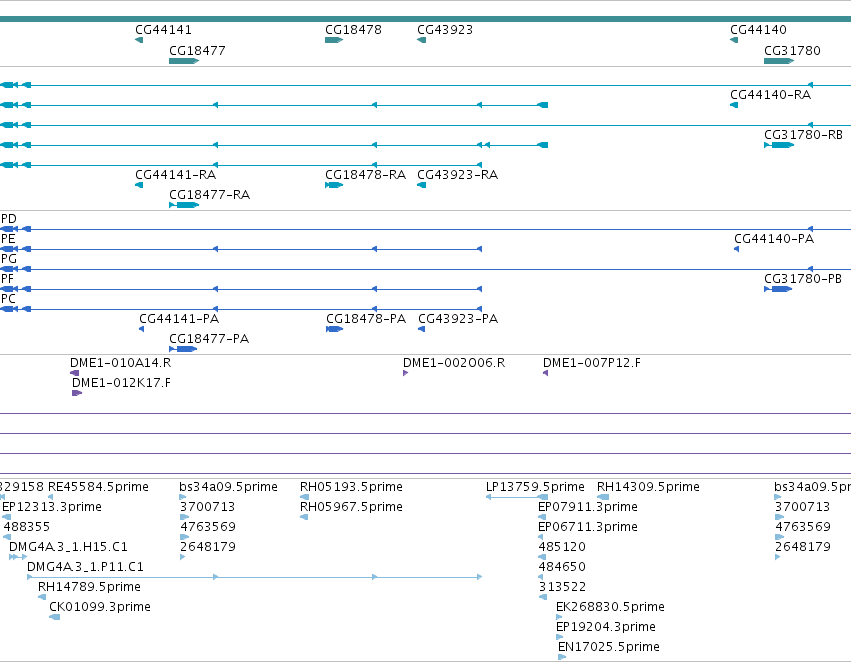This screenshot has height=662, width=851.
Task: Select the CG44141 gene label
Action: 163,30
